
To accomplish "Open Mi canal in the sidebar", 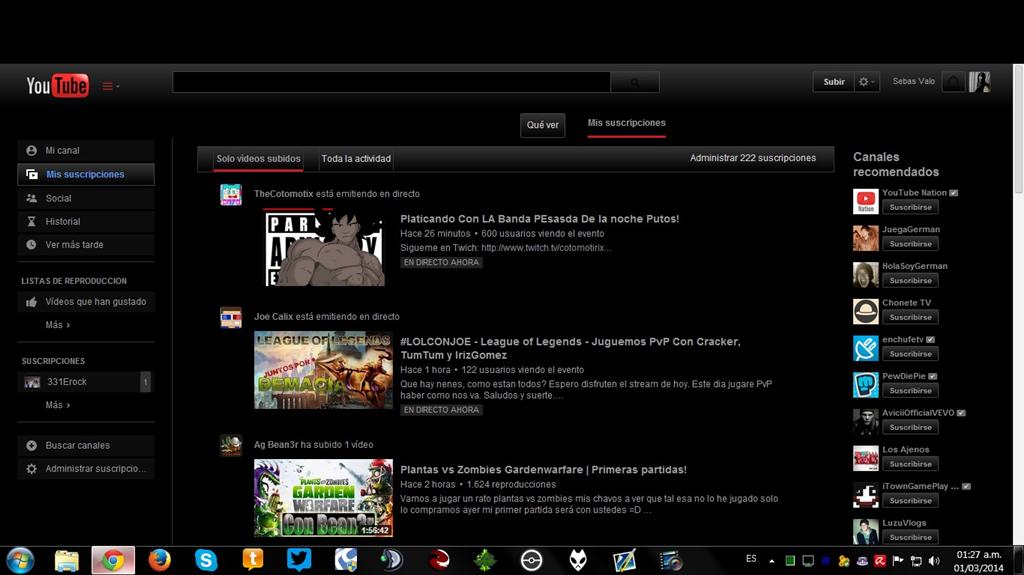I will tap(86, 150).
